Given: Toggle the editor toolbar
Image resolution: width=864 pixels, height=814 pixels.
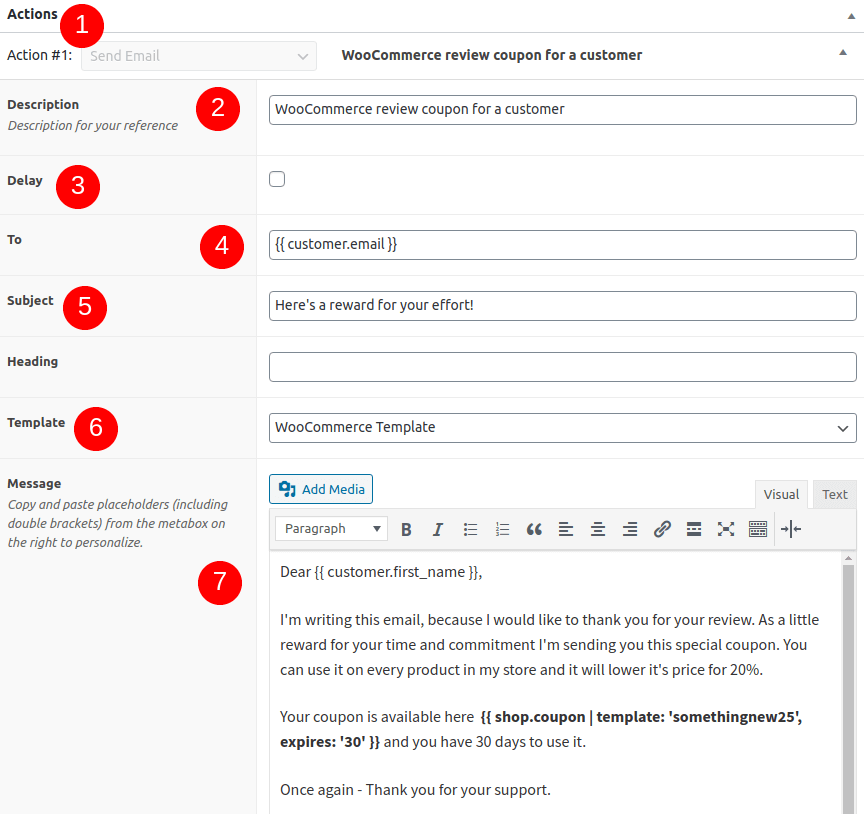Looking at the screenshot, I should coord(758,530).
